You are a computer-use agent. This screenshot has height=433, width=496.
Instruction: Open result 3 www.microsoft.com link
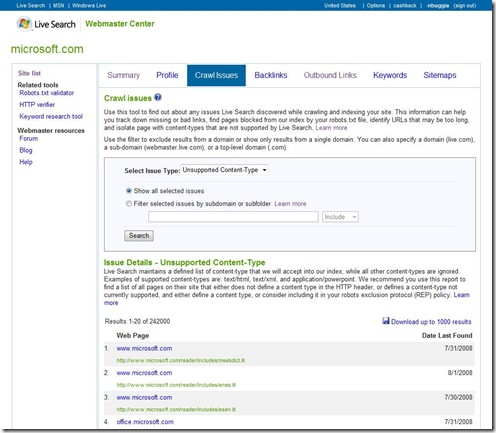[x=144, y=397]
